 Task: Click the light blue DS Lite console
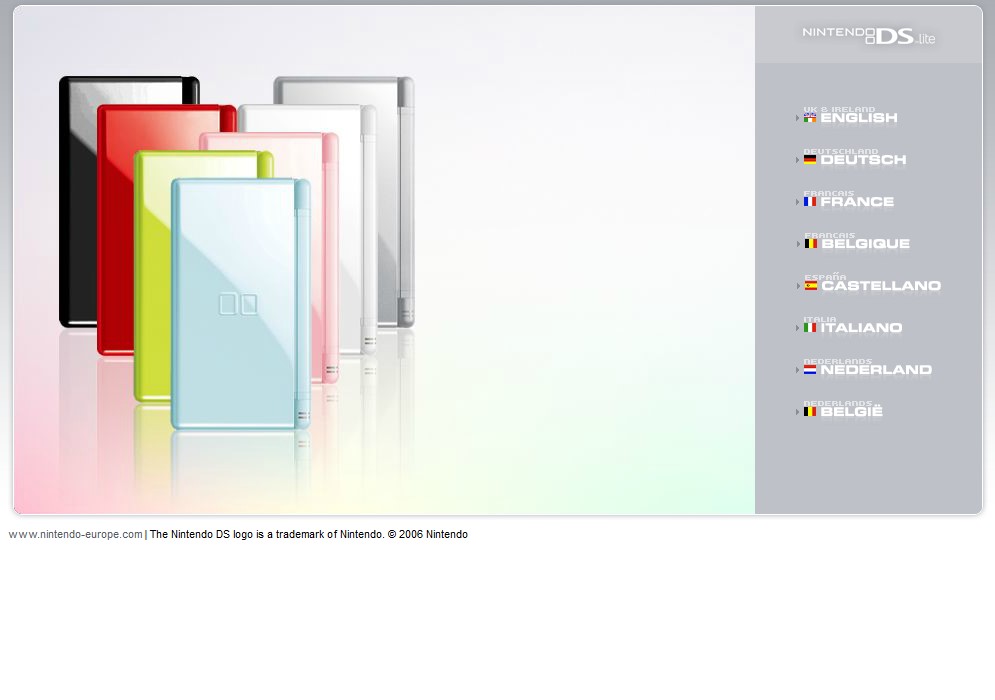(241, 305)
